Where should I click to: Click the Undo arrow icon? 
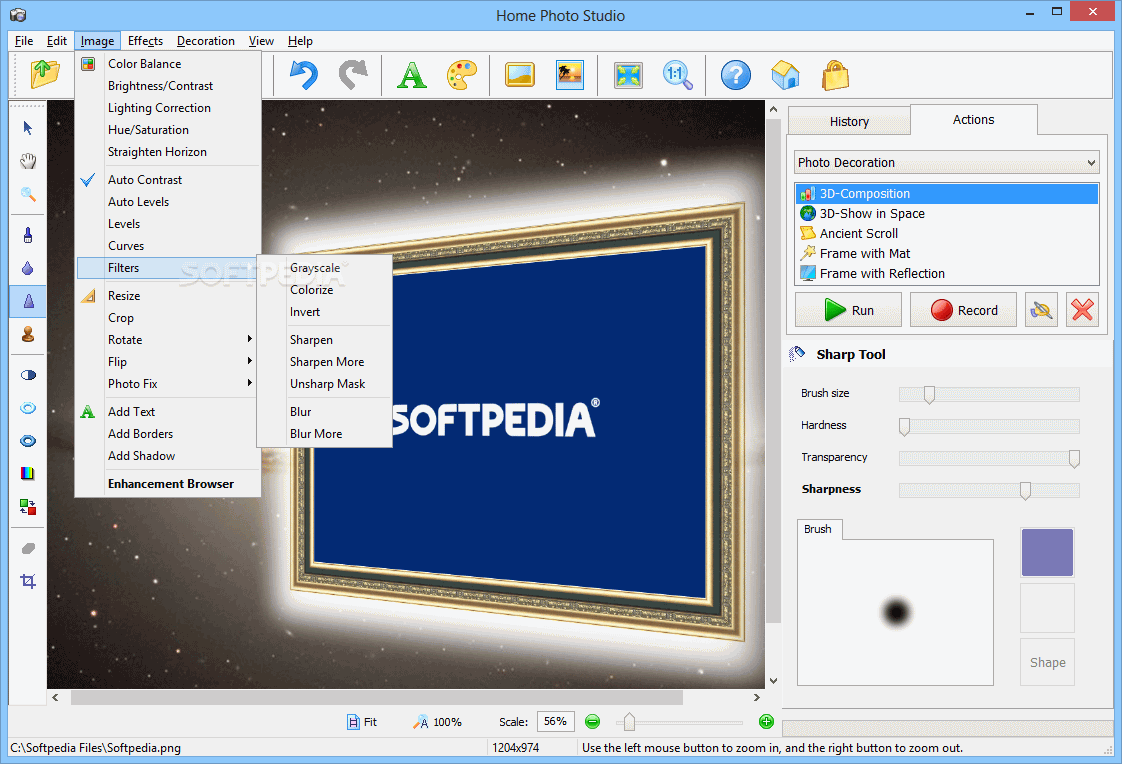303,74
